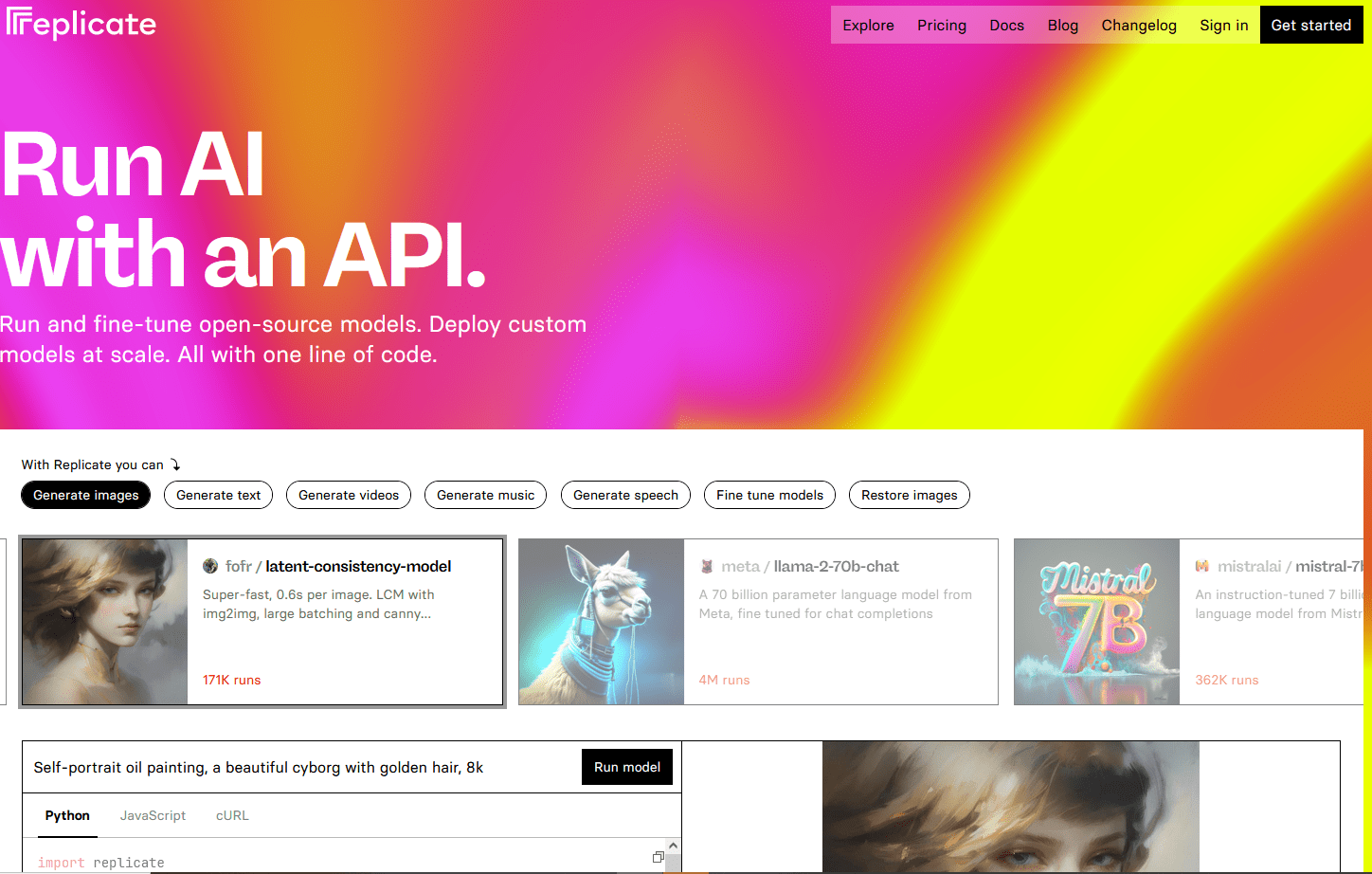Open the meta llama-2-70b-chat title
Screen dimensions: 1372x874
coord(810,566)
